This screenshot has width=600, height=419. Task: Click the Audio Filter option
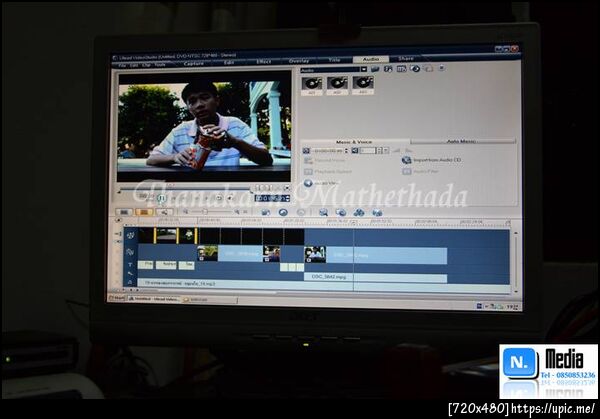pyautogui.click(x=420, y=171)
